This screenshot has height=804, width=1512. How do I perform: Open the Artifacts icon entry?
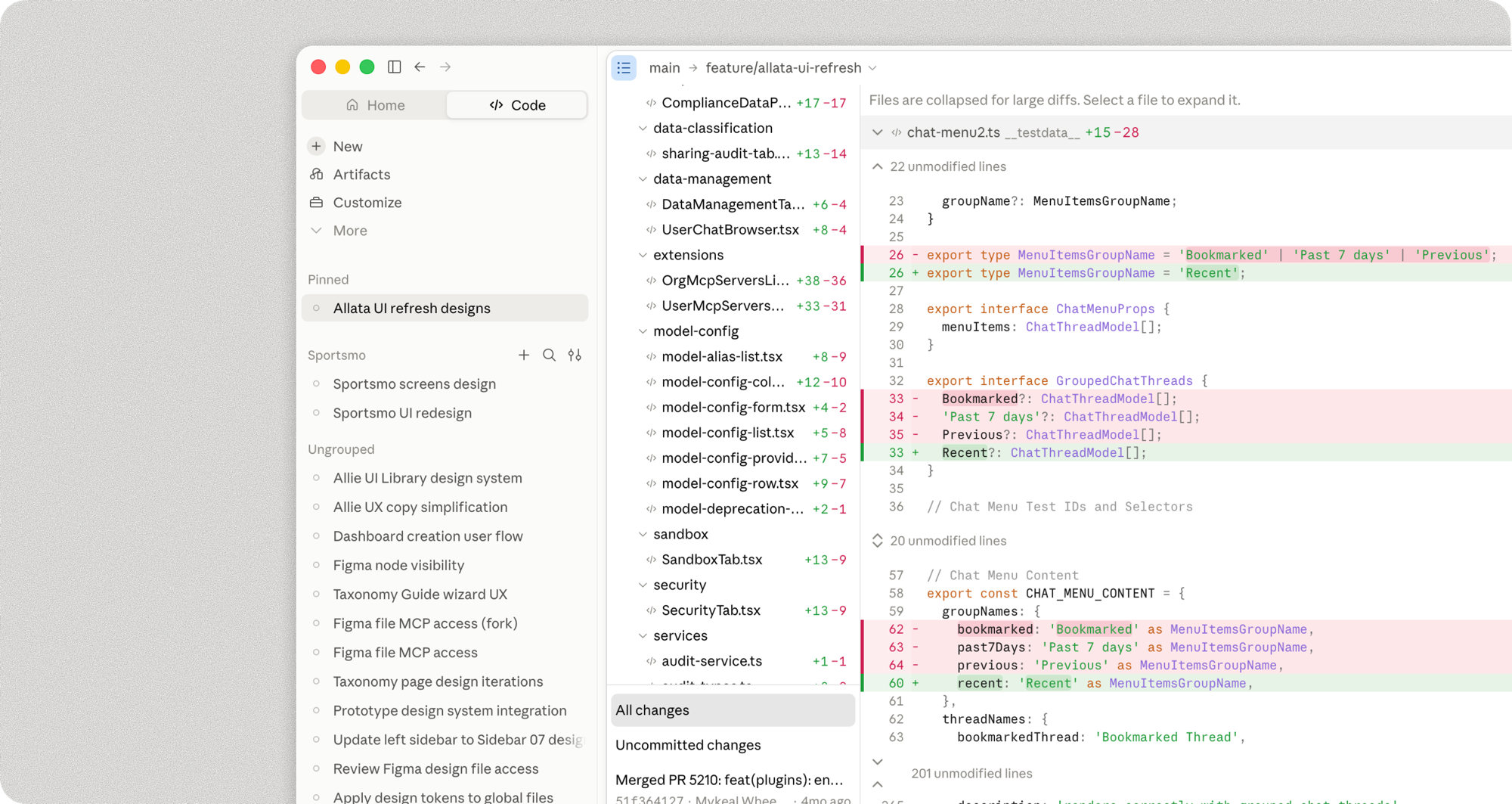(317, 174)
